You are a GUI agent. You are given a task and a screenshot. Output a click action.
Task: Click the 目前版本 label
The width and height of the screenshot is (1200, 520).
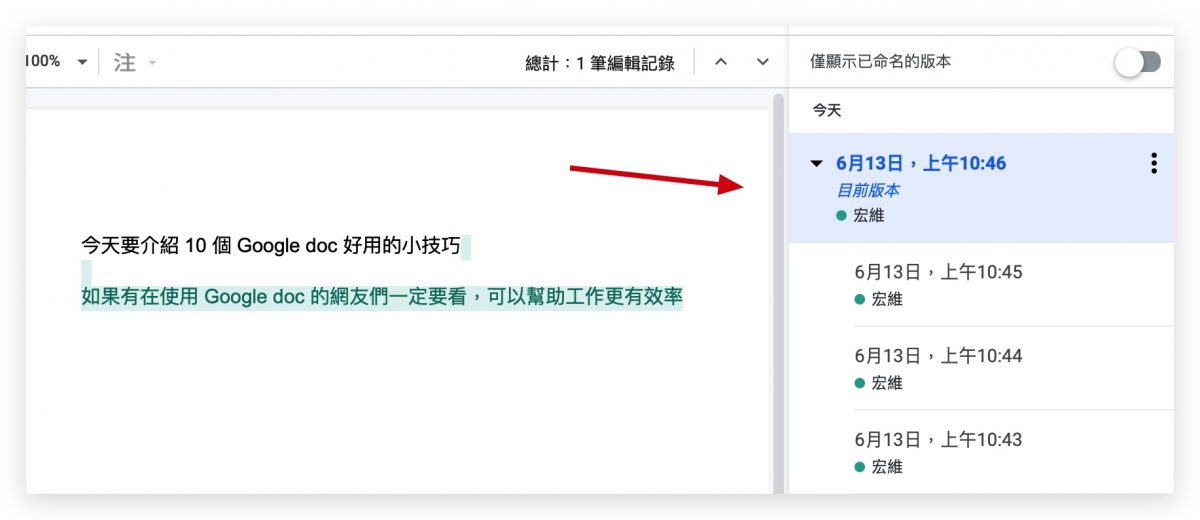(868, 190)
